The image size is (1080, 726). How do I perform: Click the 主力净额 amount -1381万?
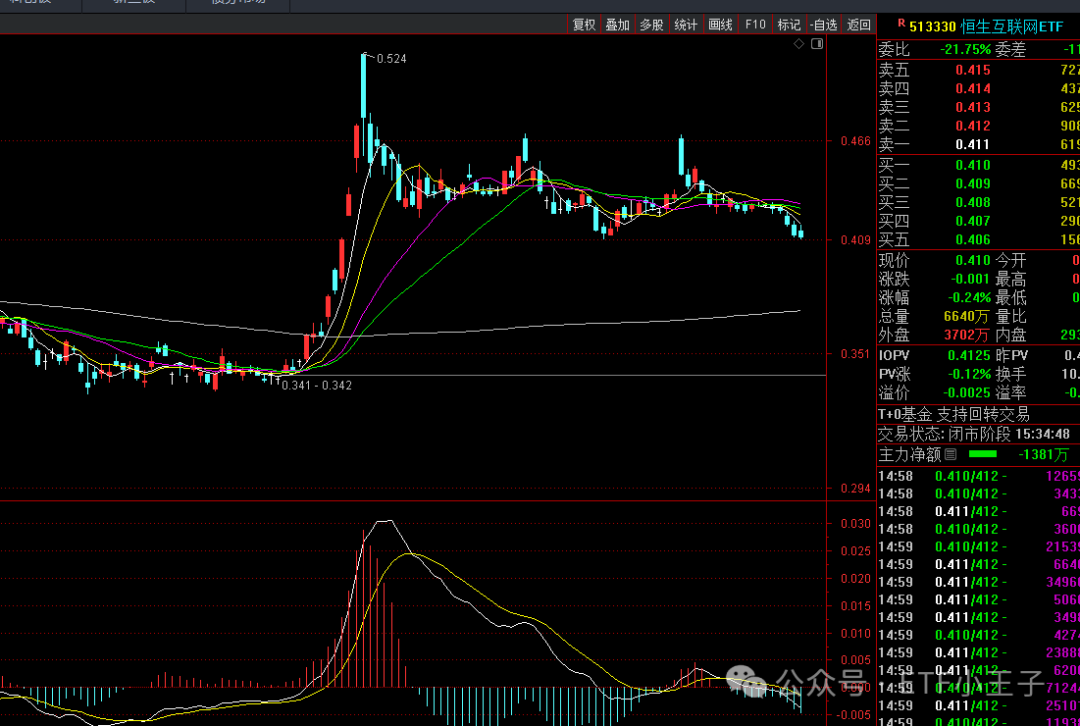point(1044,455)
